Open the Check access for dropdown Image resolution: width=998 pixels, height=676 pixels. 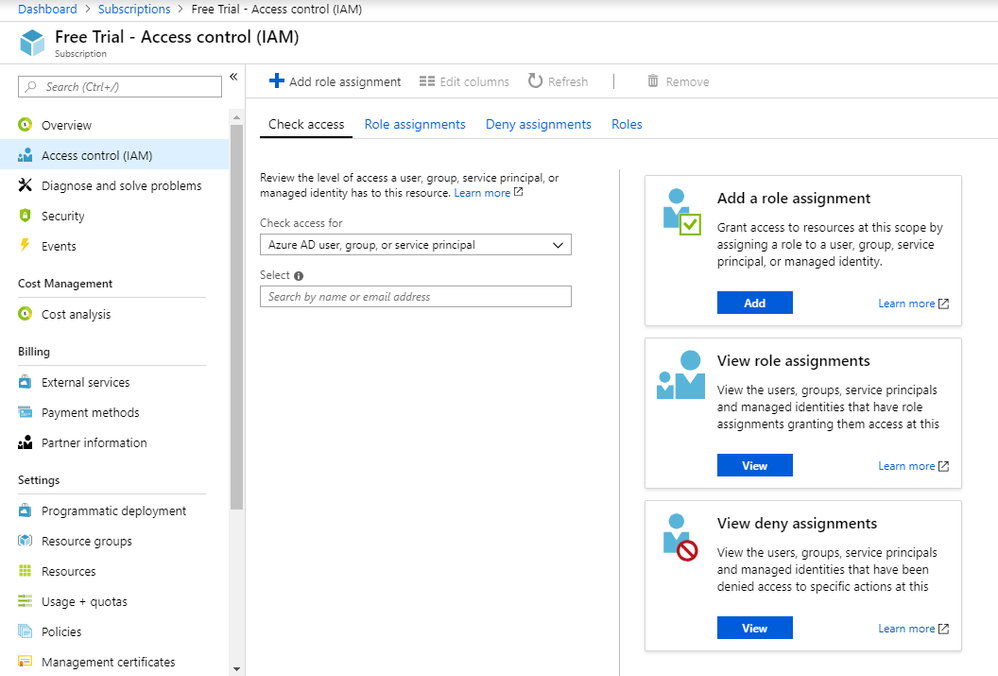(x=415, y=245)
